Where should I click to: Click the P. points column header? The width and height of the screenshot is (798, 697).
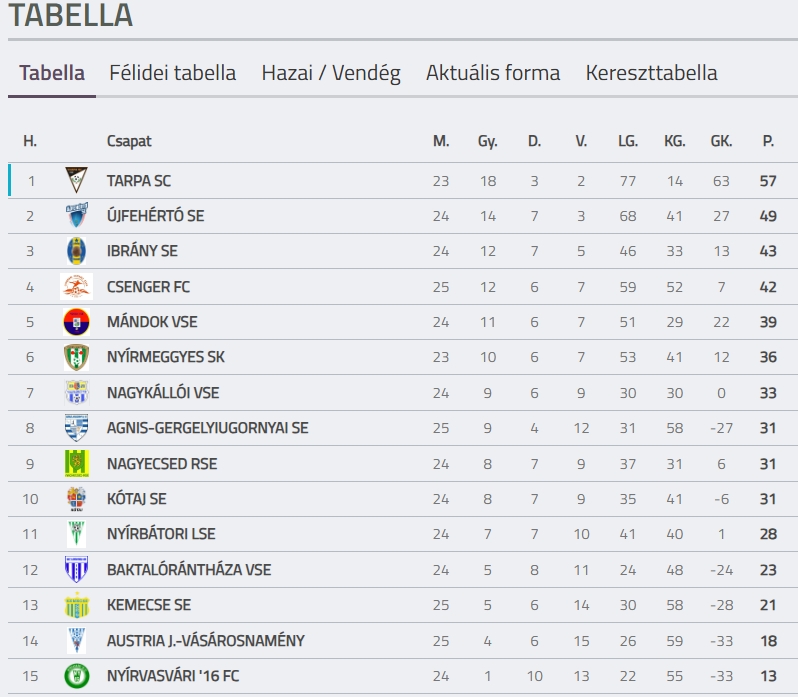[x=768, y=141]
